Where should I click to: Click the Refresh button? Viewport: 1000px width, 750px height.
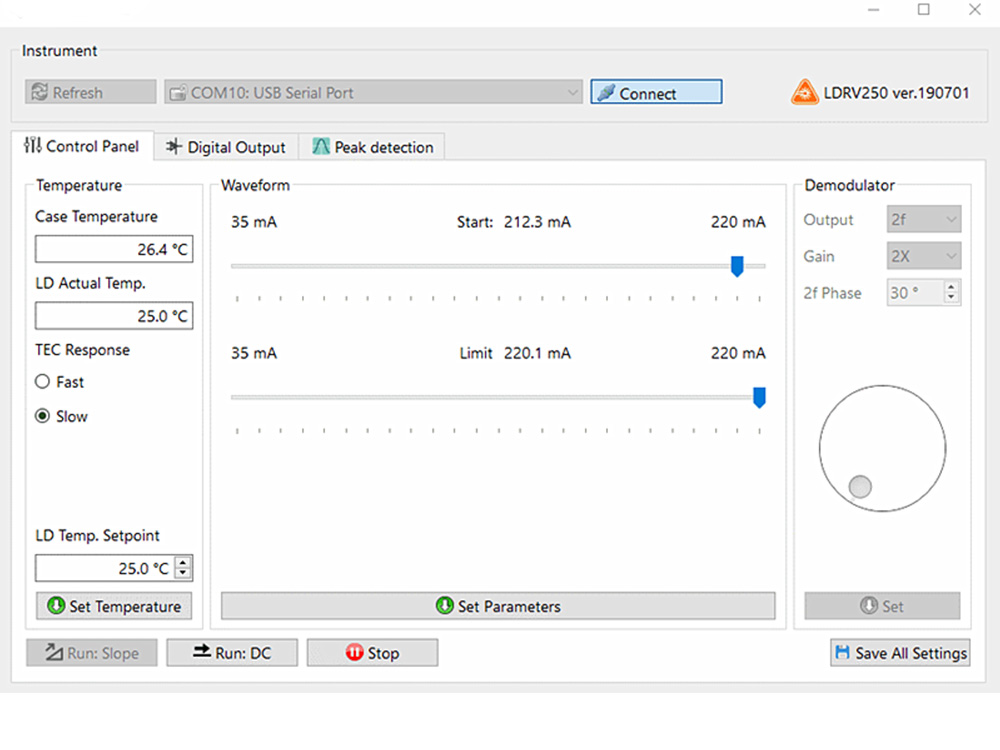pyautogui.click(x=90, y=93)
